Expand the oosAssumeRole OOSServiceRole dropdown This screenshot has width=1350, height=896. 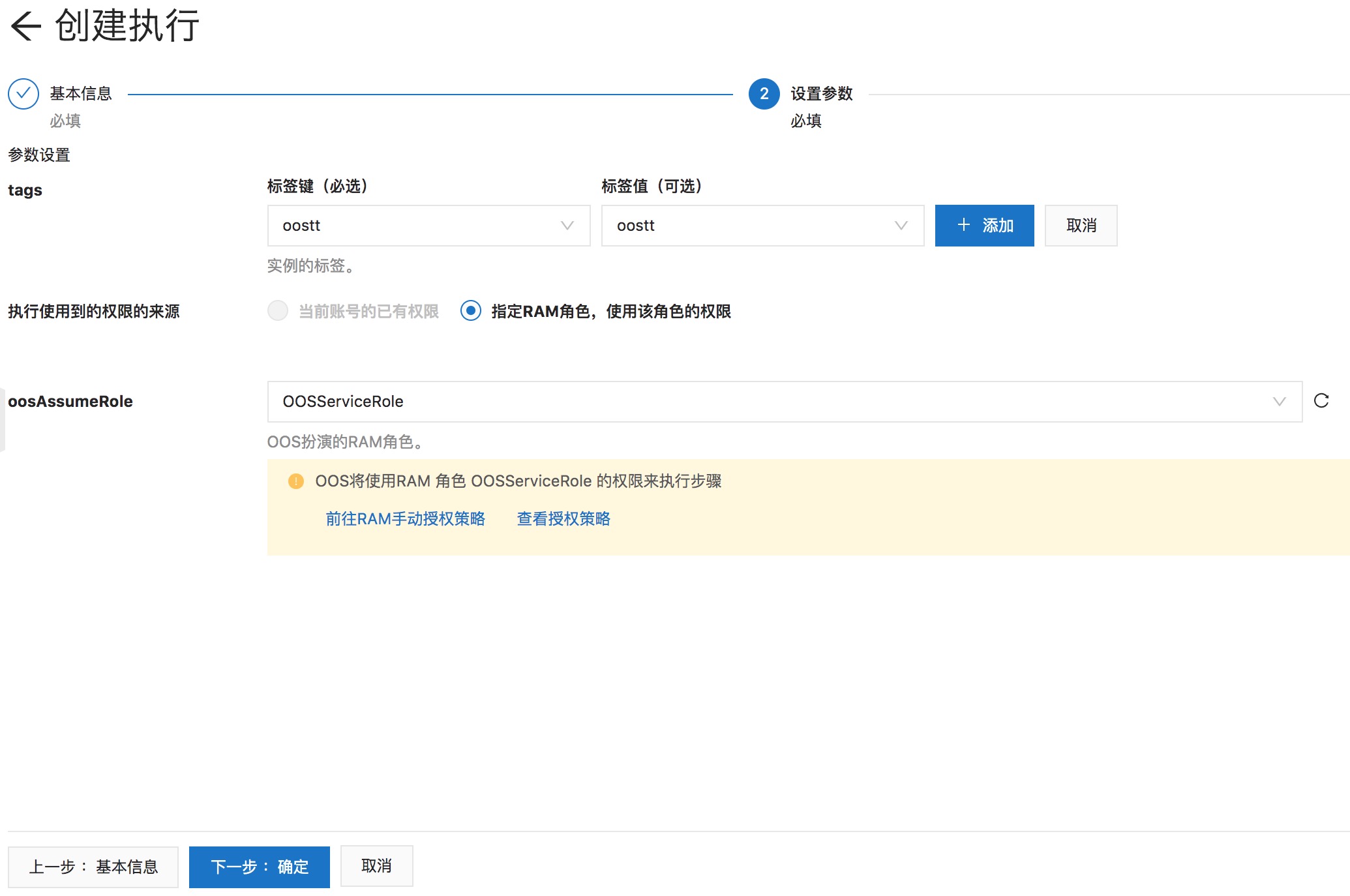tap(785, 402)
